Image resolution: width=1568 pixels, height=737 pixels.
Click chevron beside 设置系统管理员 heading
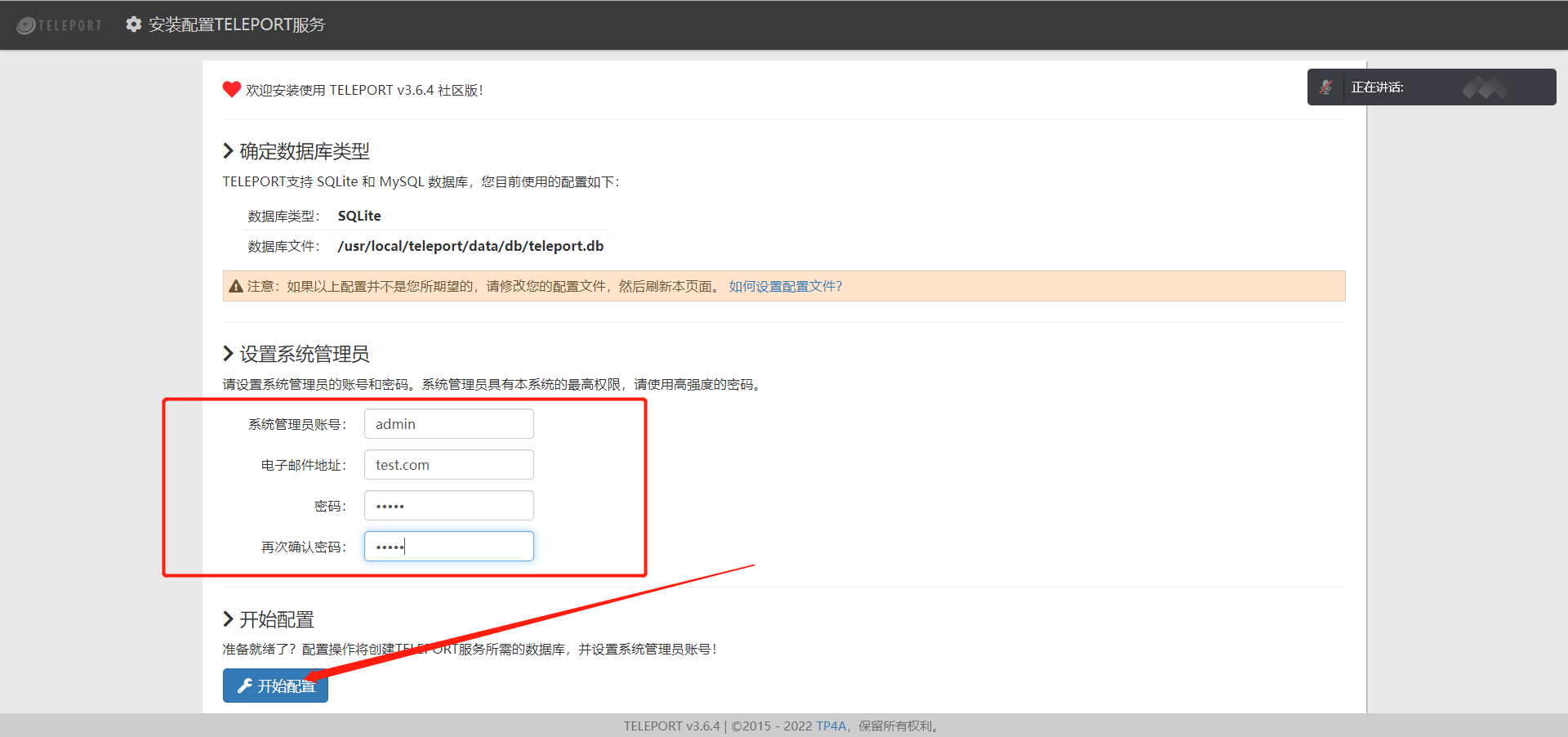tap(229, 354)
